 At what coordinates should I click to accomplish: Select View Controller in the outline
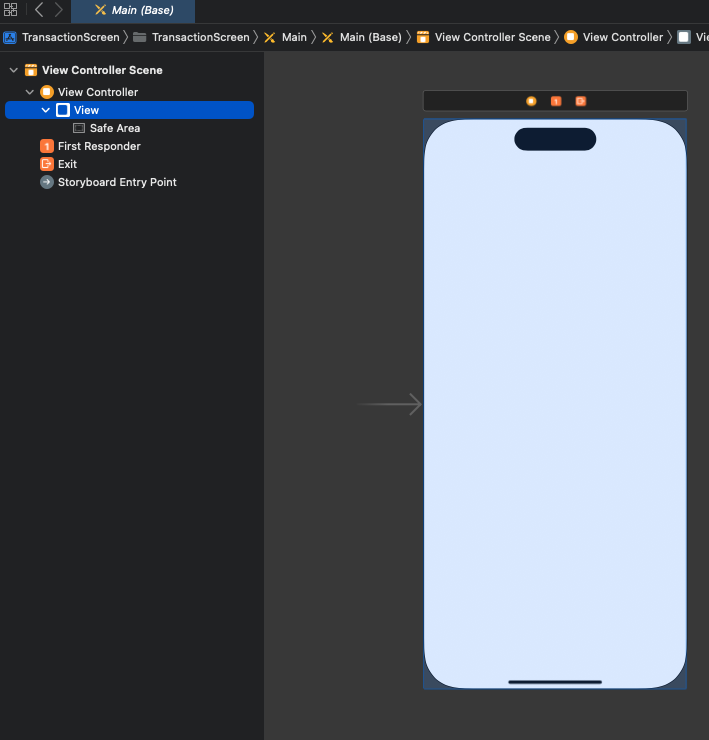tap(98, 92)
